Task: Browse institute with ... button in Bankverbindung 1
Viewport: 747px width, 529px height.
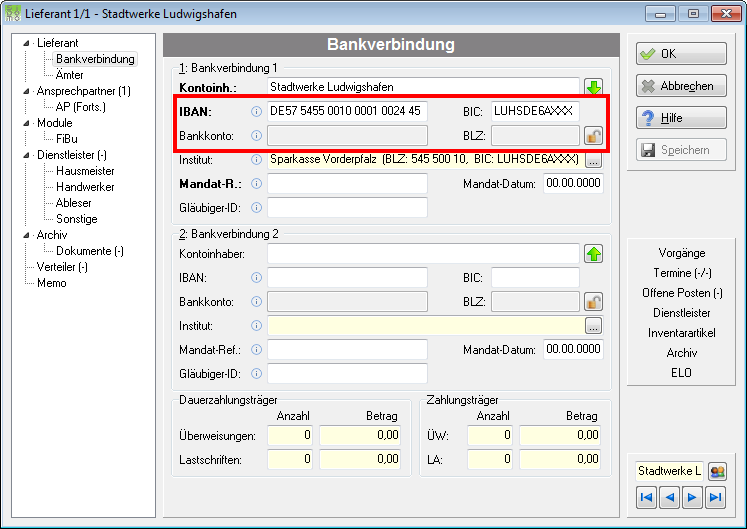Action: coord(593,161)
